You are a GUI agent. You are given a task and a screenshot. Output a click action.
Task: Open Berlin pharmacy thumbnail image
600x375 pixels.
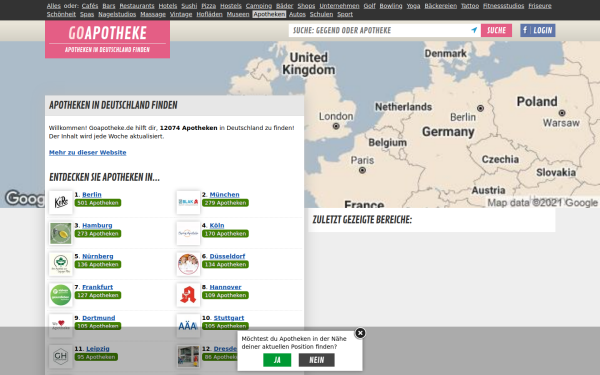pos(61,202)
